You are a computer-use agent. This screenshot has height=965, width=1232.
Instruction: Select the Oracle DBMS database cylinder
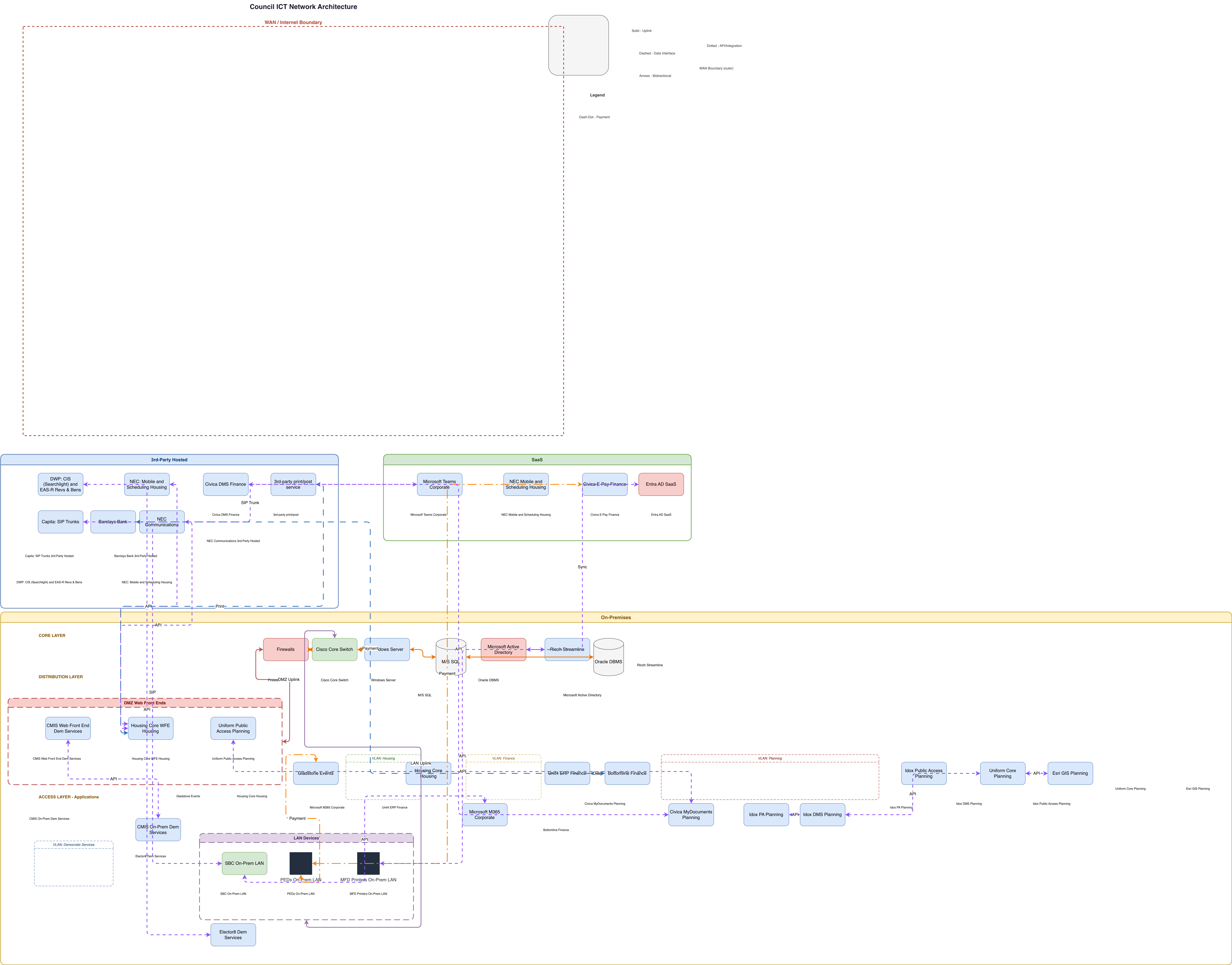point(609,657)
